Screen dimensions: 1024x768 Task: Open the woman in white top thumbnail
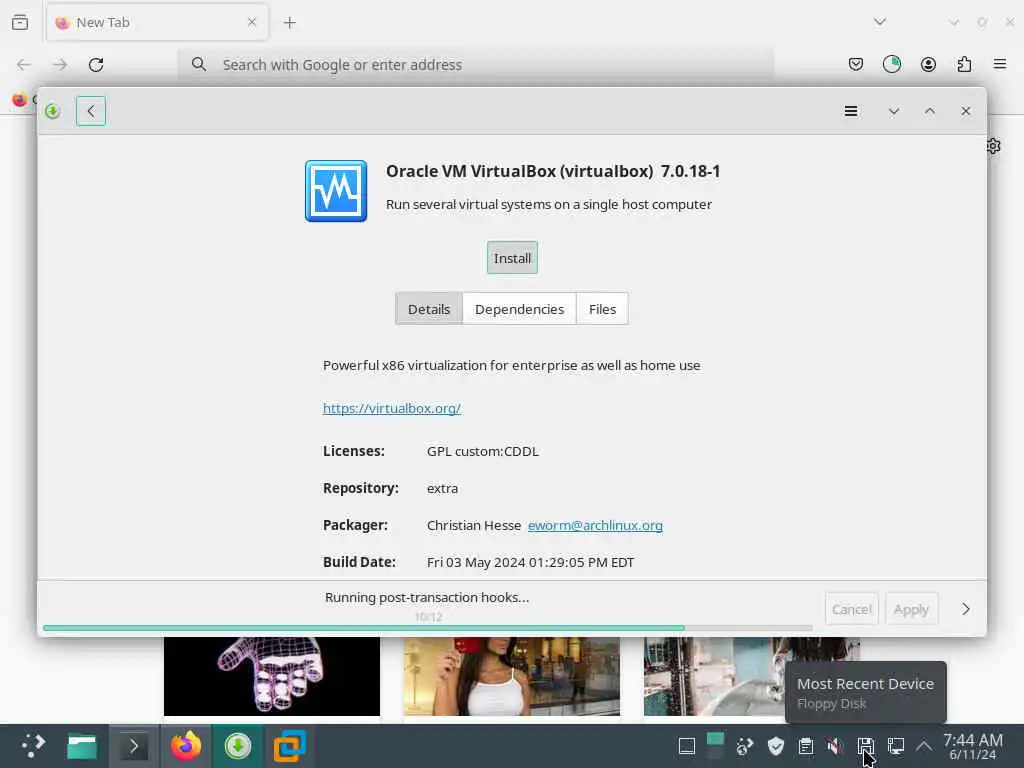[511, 677]
